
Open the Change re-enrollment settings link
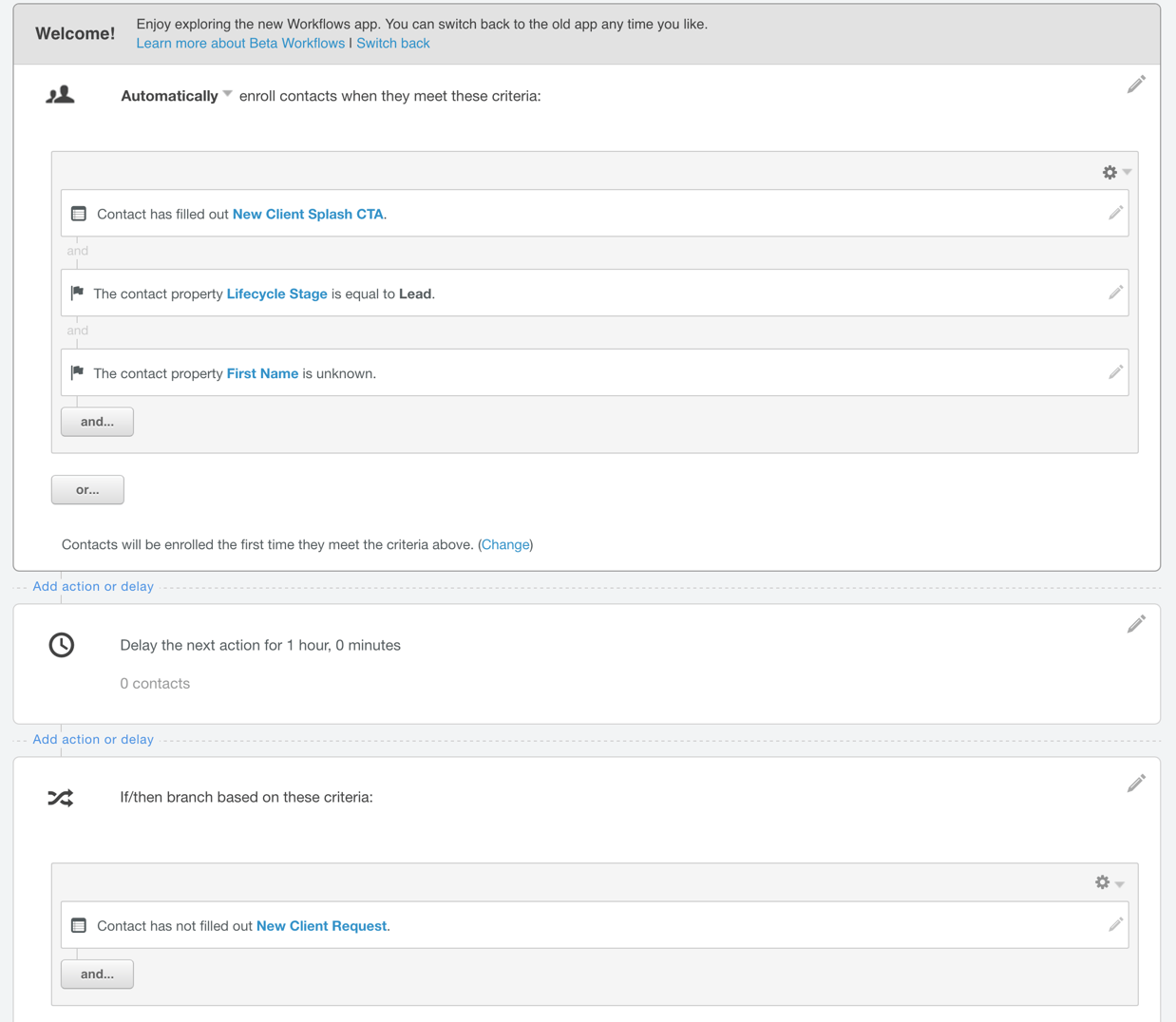[x=504, y=544]
